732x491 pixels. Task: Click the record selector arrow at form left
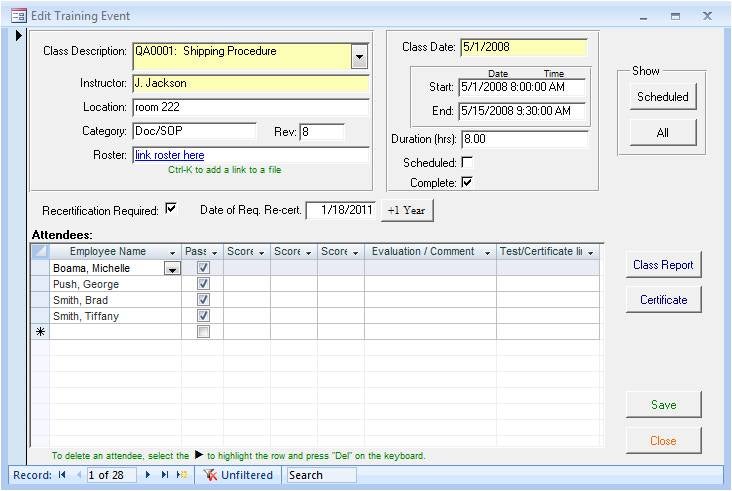[19, 35]
